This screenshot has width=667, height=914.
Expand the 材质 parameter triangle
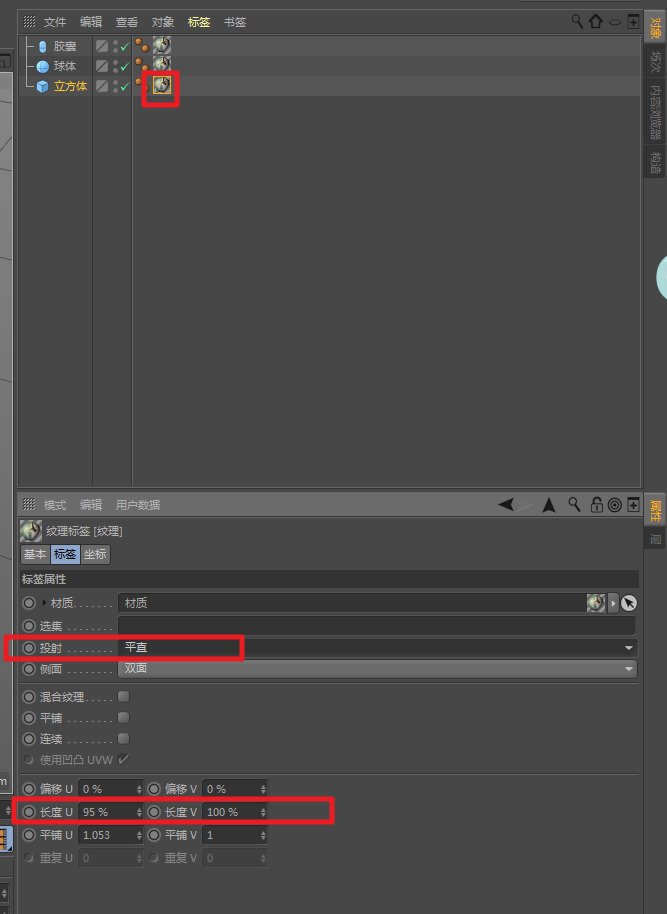pos(44,603)
